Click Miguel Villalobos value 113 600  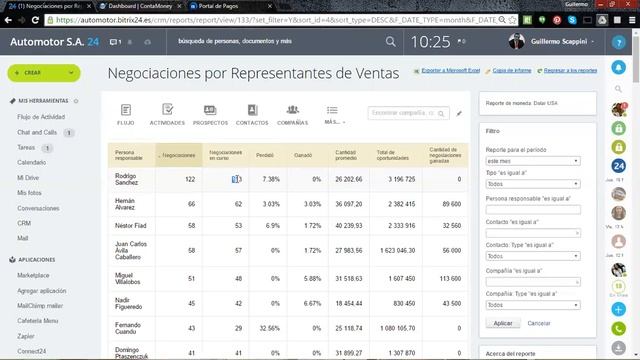[x=450, y=279]
